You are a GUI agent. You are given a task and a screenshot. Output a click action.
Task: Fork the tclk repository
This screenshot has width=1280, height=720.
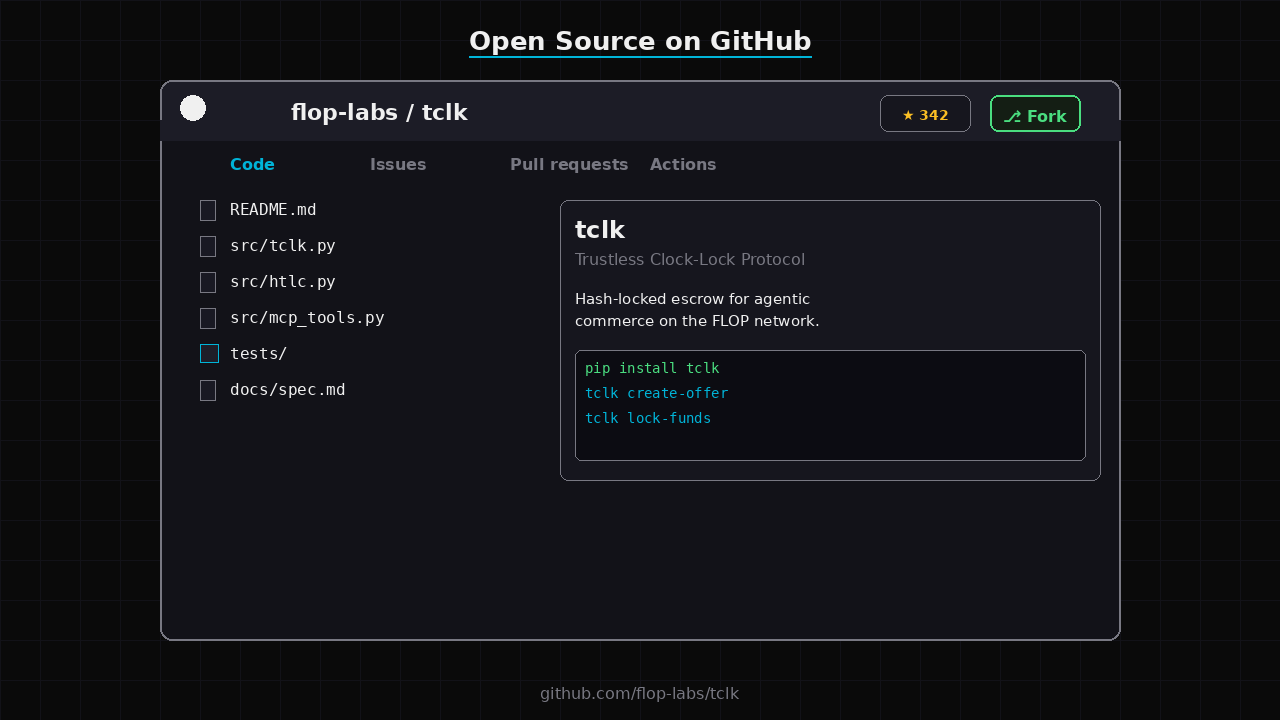click(x=1035, y=114)
